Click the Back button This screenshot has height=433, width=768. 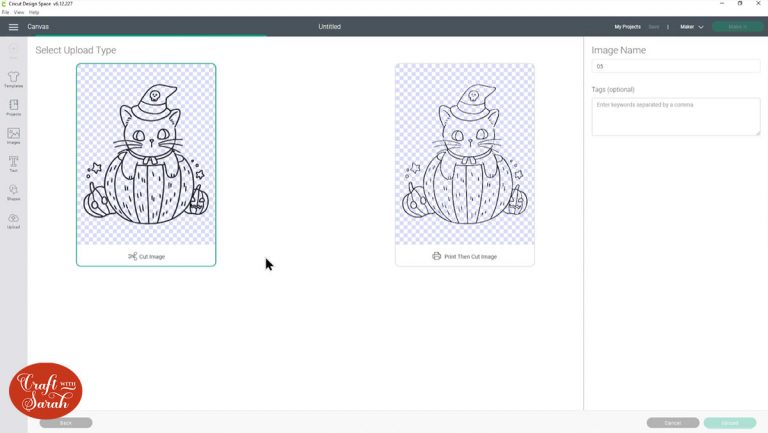[x=66, y=423]
